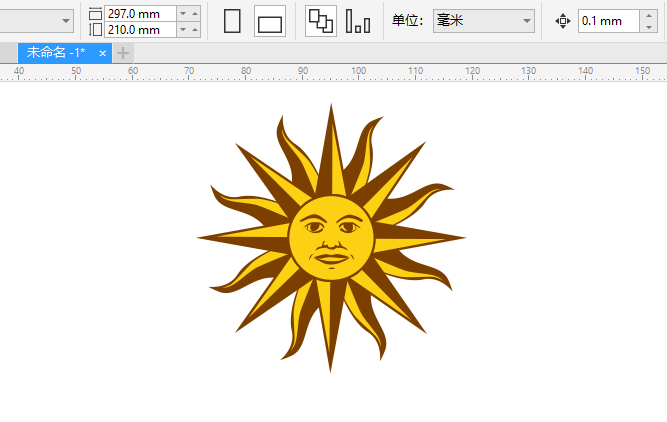Apply page layout to all pages
Screen dimensions: 667x422
coord(321,21)
